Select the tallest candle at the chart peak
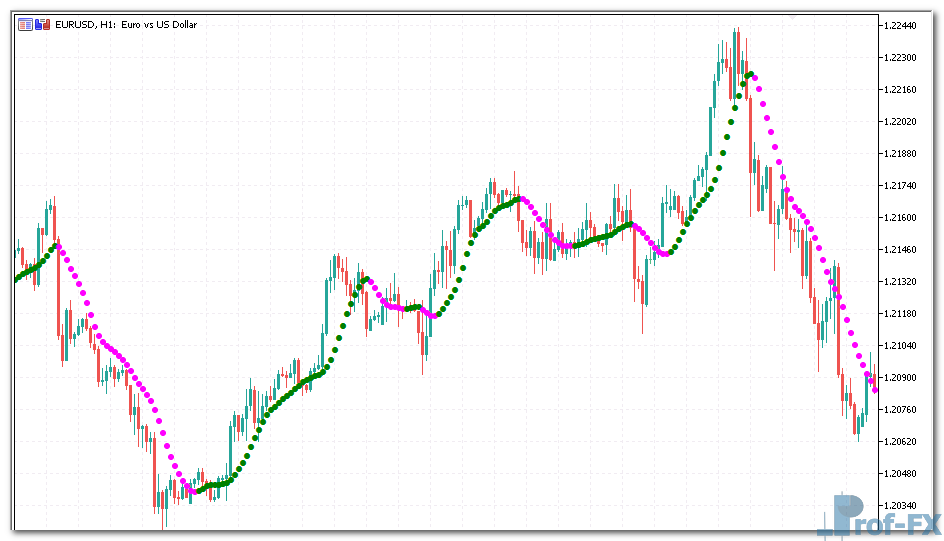This screenshot has height=541, width=944. 736,60
